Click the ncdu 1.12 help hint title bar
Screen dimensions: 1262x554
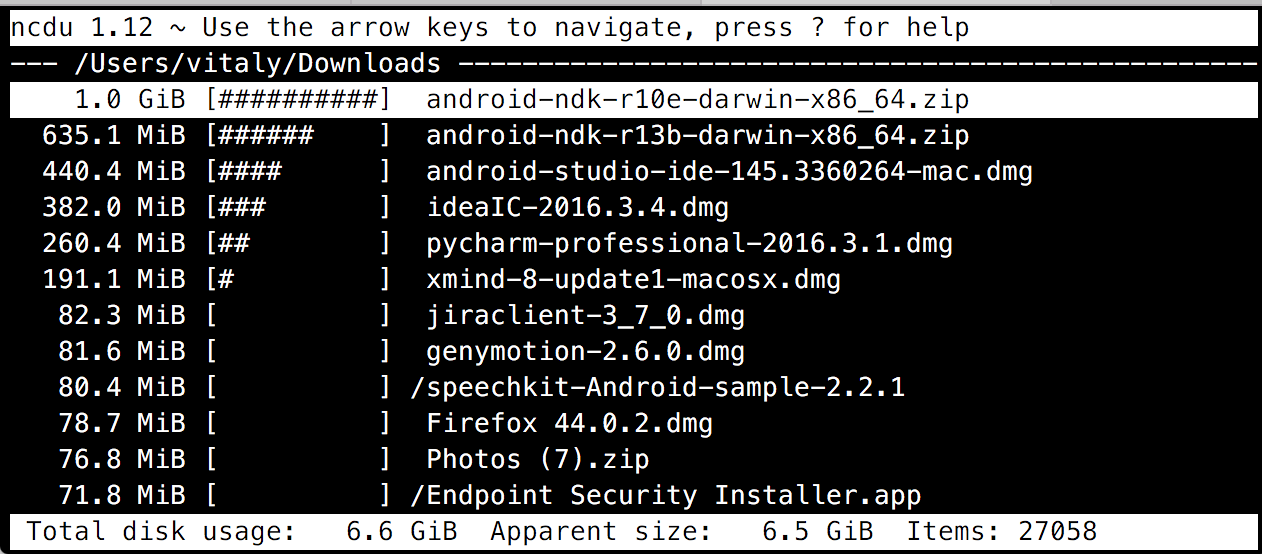490,28
